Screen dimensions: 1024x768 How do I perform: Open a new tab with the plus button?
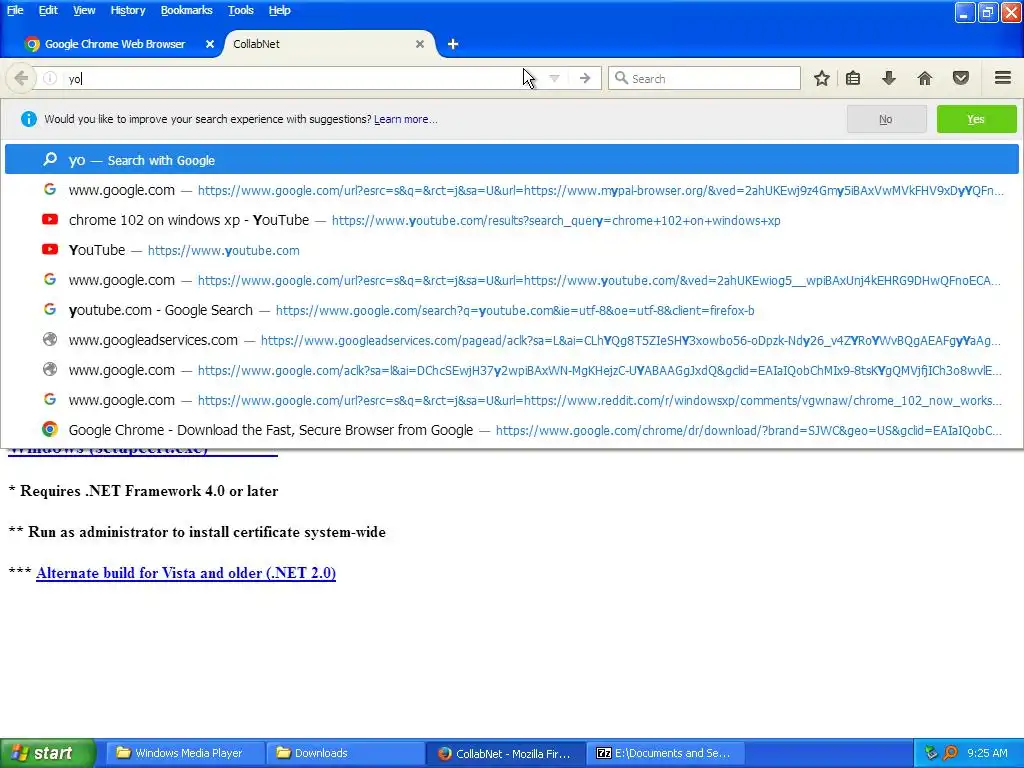pos(453,44)
